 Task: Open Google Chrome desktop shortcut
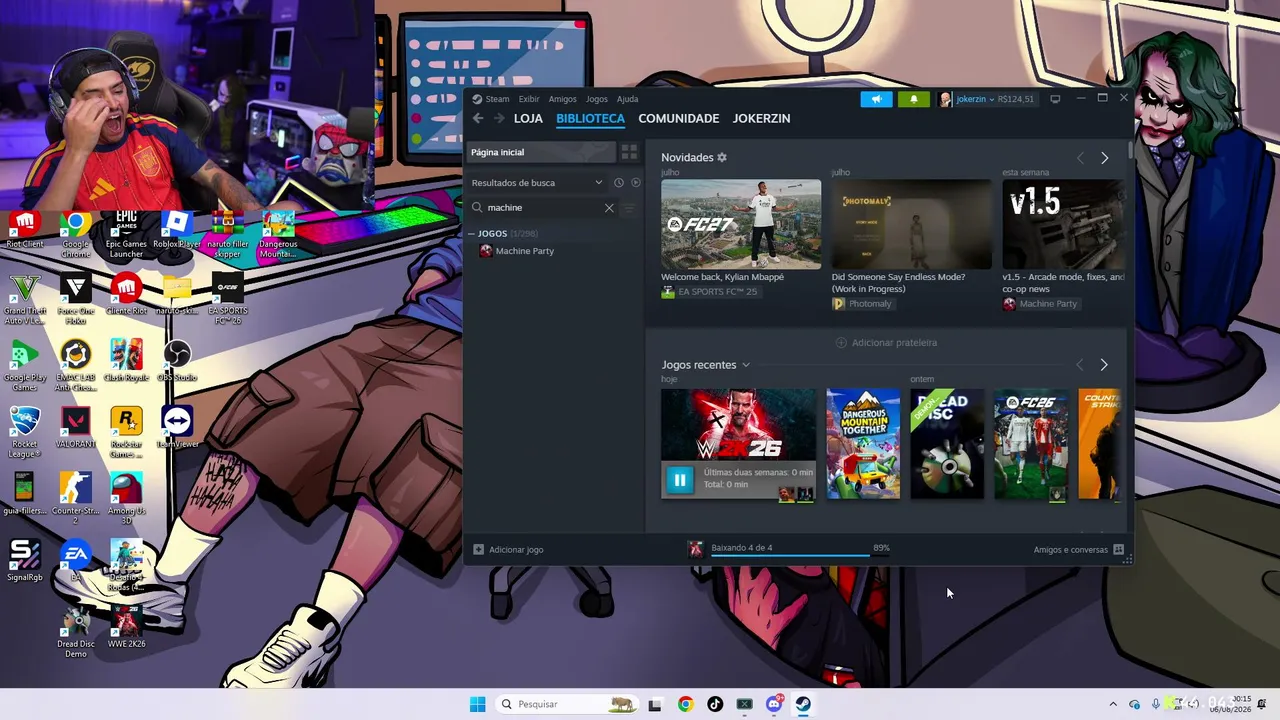pos(76,234)
